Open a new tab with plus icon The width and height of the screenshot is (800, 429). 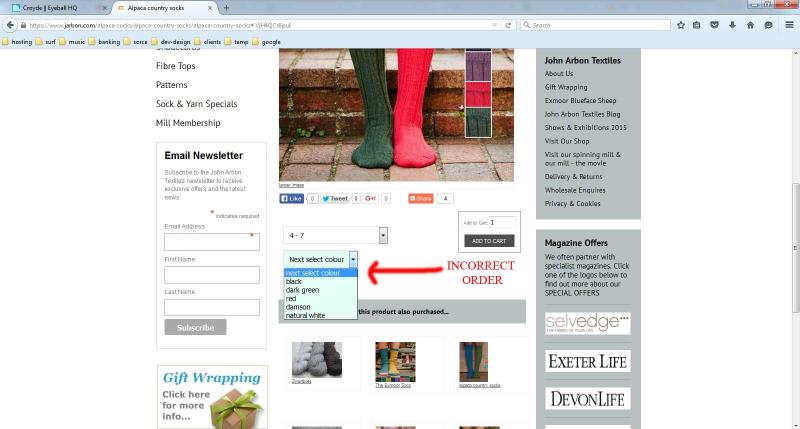coord(226,8)
